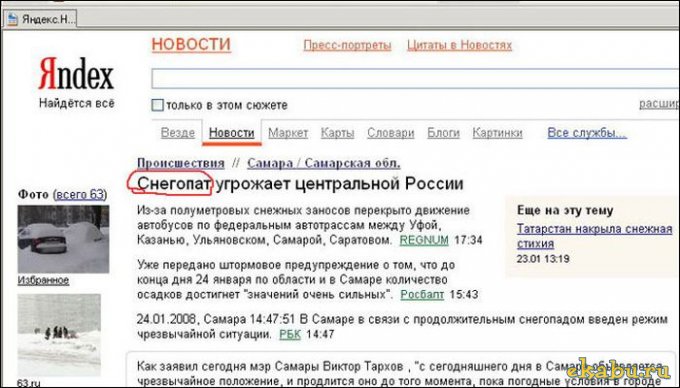Switch to the Карты tab
680x388 pixels.
pos(337,133)
